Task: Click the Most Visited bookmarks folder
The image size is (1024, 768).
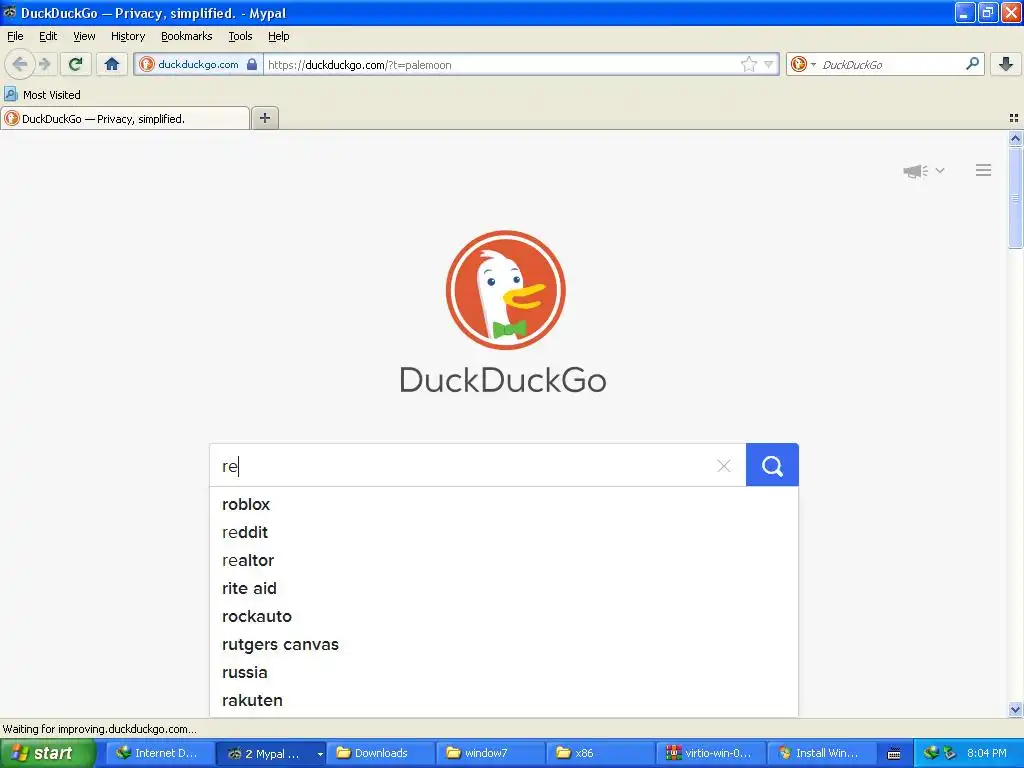Action: point(43,95)
